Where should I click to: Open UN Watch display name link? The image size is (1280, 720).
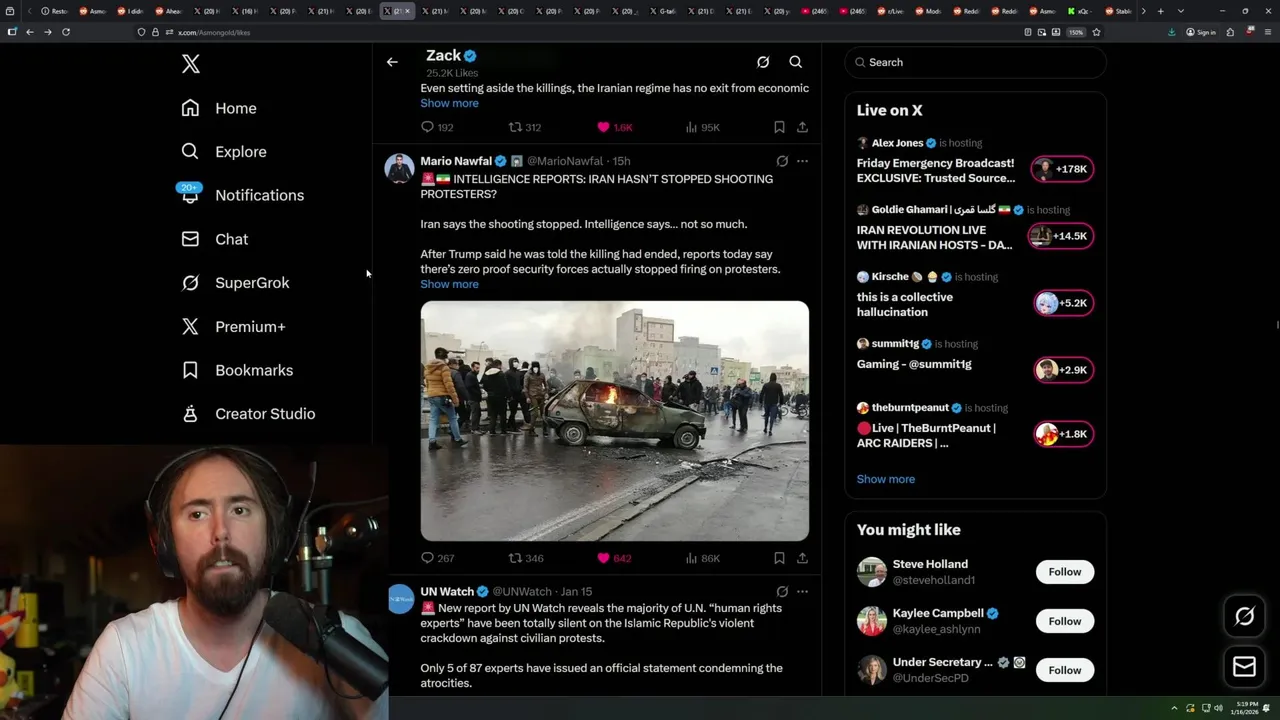coord(447,592)
